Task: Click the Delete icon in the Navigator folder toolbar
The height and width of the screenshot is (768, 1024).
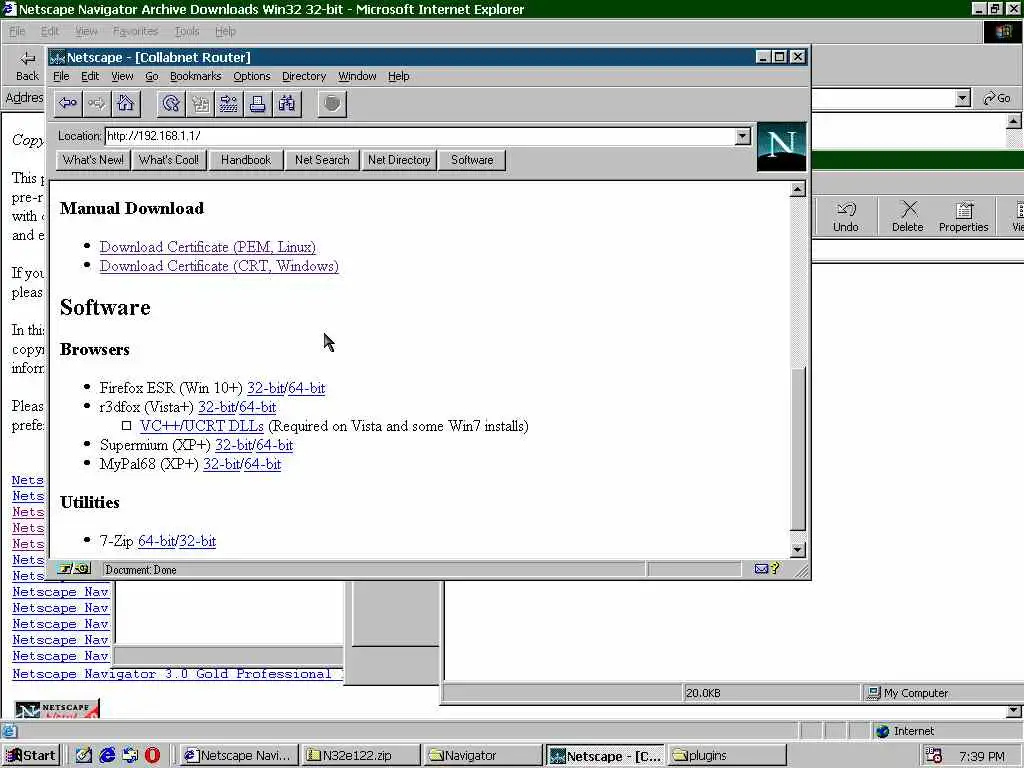Action: pos(908,217)
